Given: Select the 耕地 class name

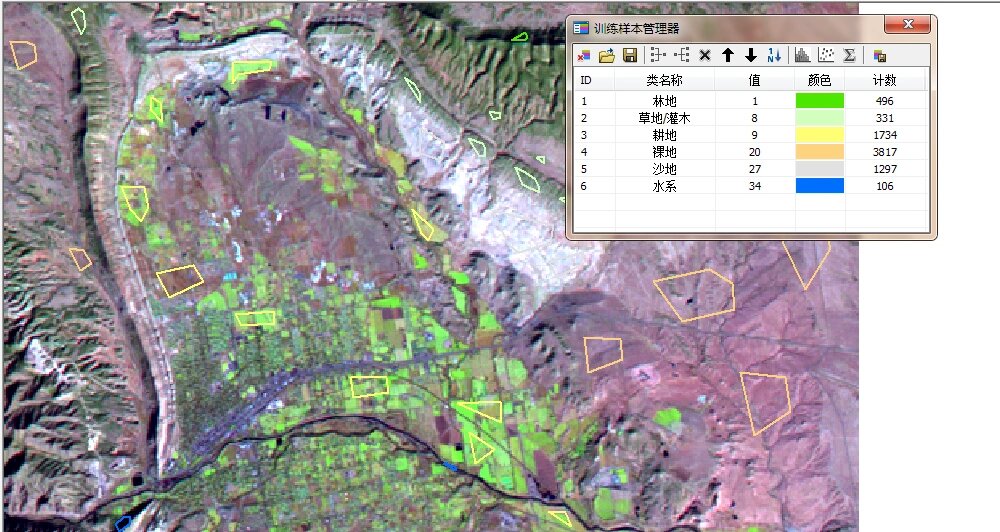Looking at the screenshot, I should click(x=664, y=135).
